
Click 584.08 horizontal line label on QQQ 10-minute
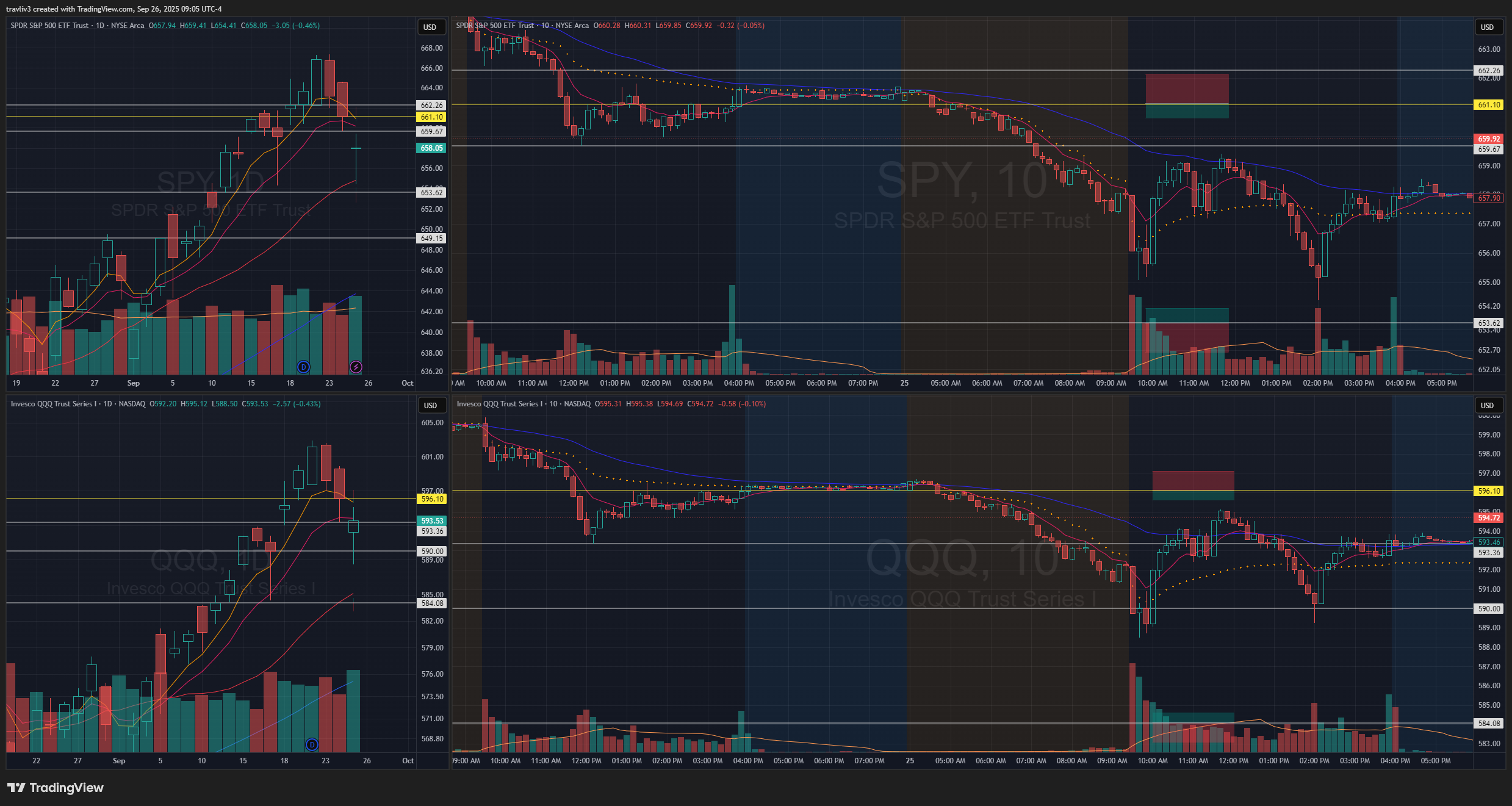pyautogui.click(x=1488, y=724)
